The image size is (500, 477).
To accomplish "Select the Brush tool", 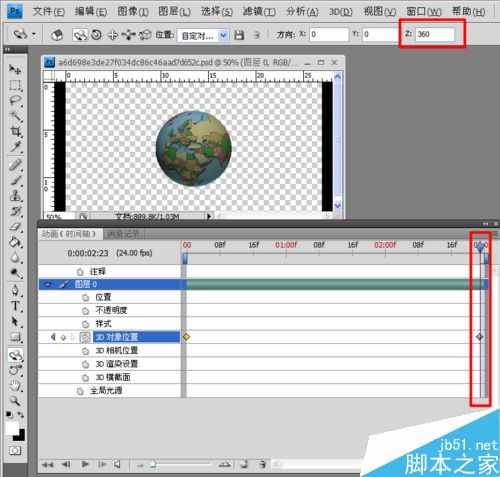I will [15, 180].
